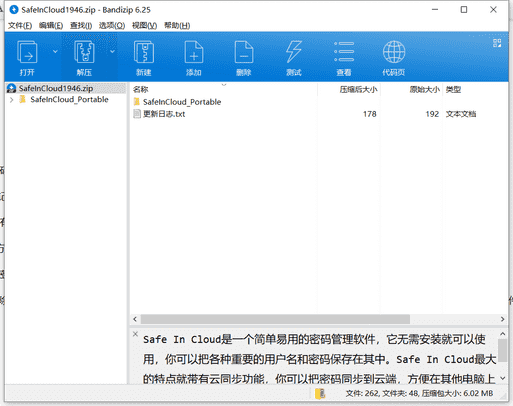The image size is (513, 406).
Task: Open the 选项(O) menu
Action: pos(112,26)
